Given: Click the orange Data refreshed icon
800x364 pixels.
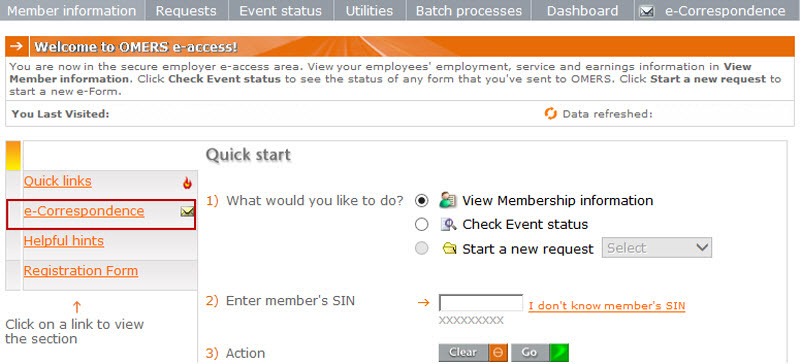Looking at the screenshot, I should 551,113.
